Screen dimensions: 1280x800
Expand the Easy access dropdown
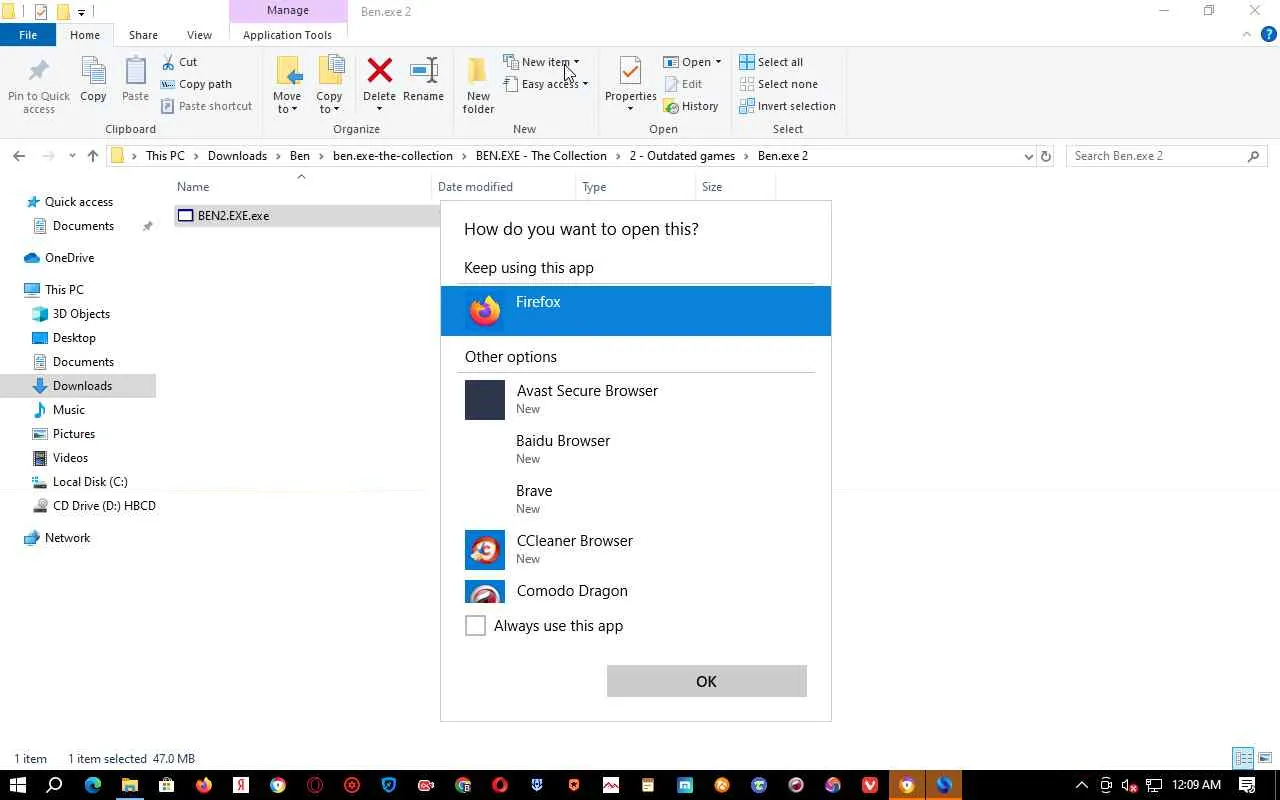[x=585, y=84]
